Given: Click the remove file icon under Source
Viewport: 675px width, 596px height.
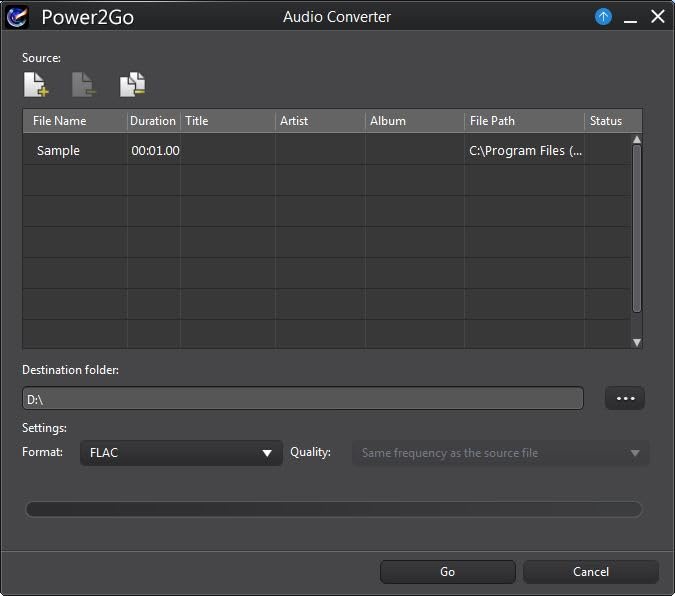Looking at the screenshot, I should coord(84,86).
